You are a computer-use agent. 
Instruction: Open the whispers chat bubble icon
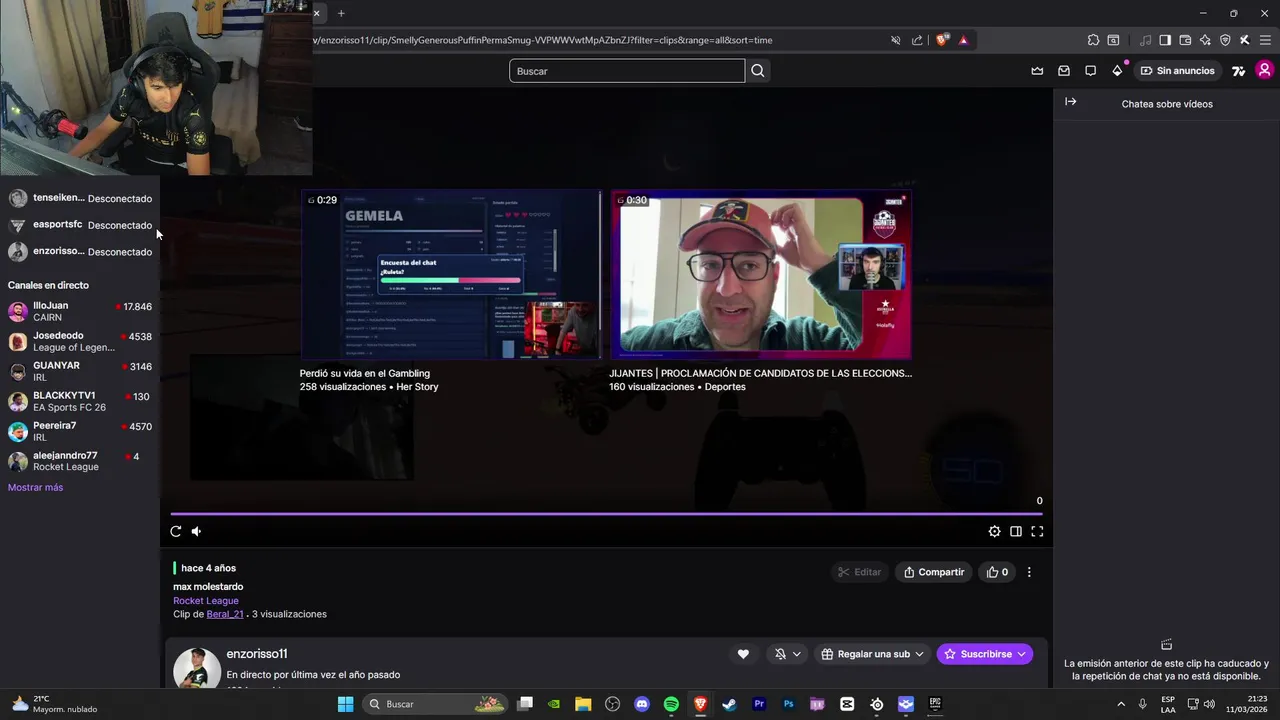(1091, 71)
